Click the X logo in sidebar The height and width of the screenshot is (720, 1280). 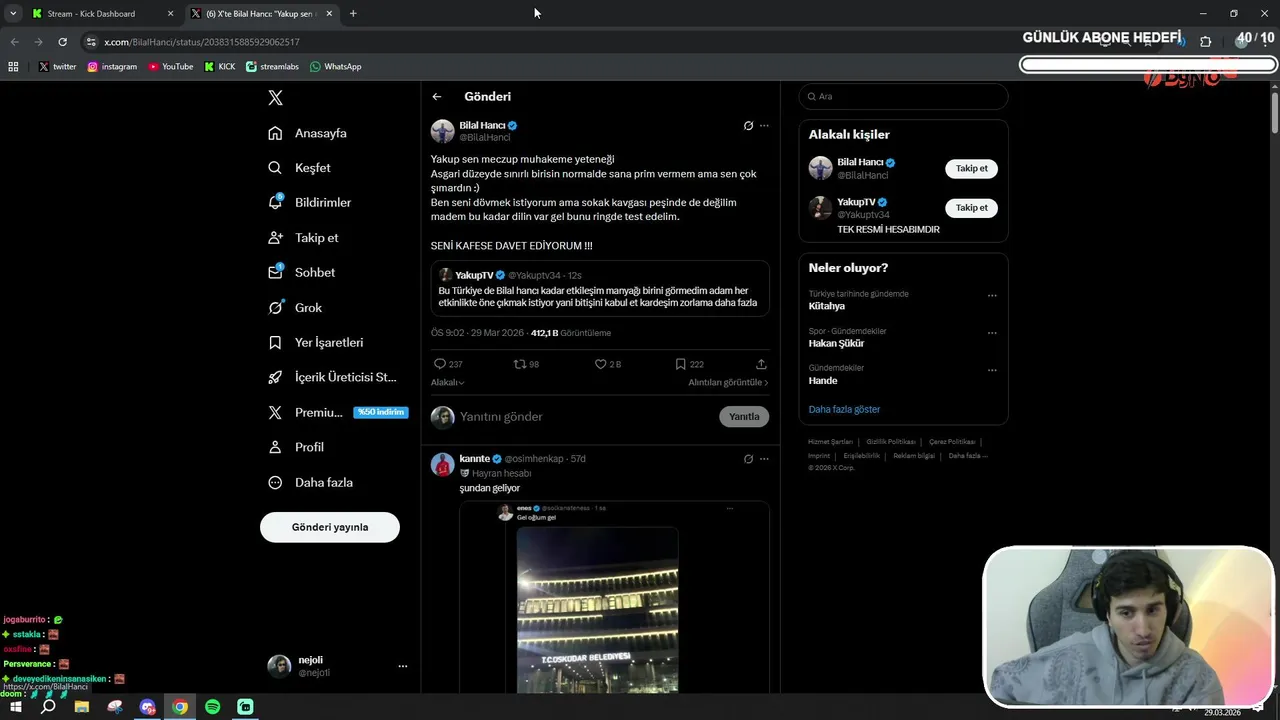coord(275,98)
